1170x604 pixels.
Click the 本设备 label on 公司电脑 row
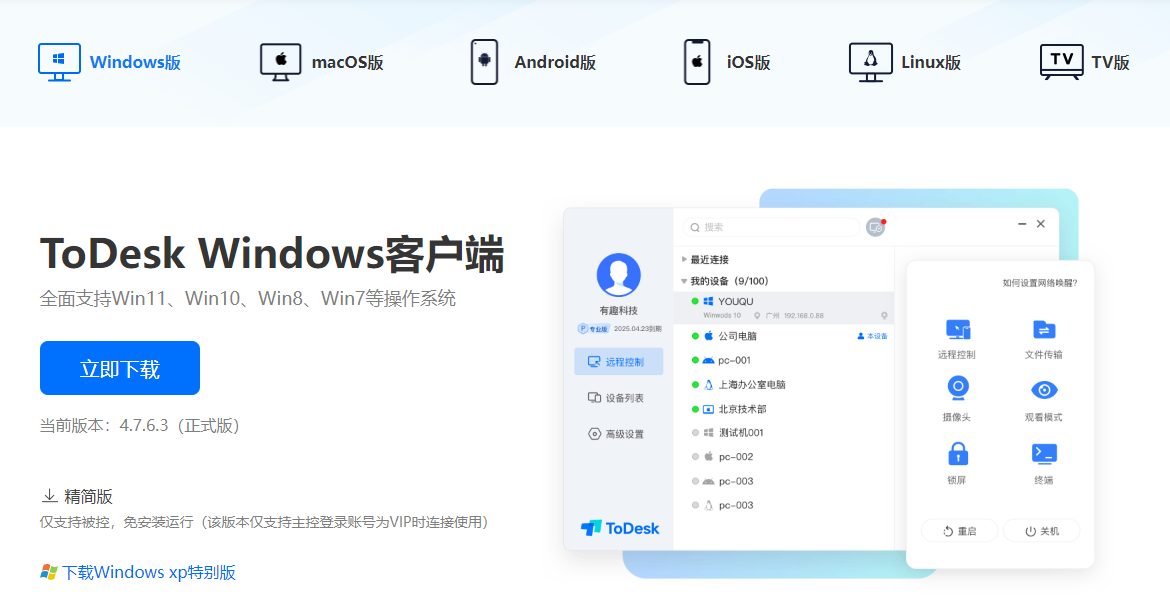coord(872,337)
